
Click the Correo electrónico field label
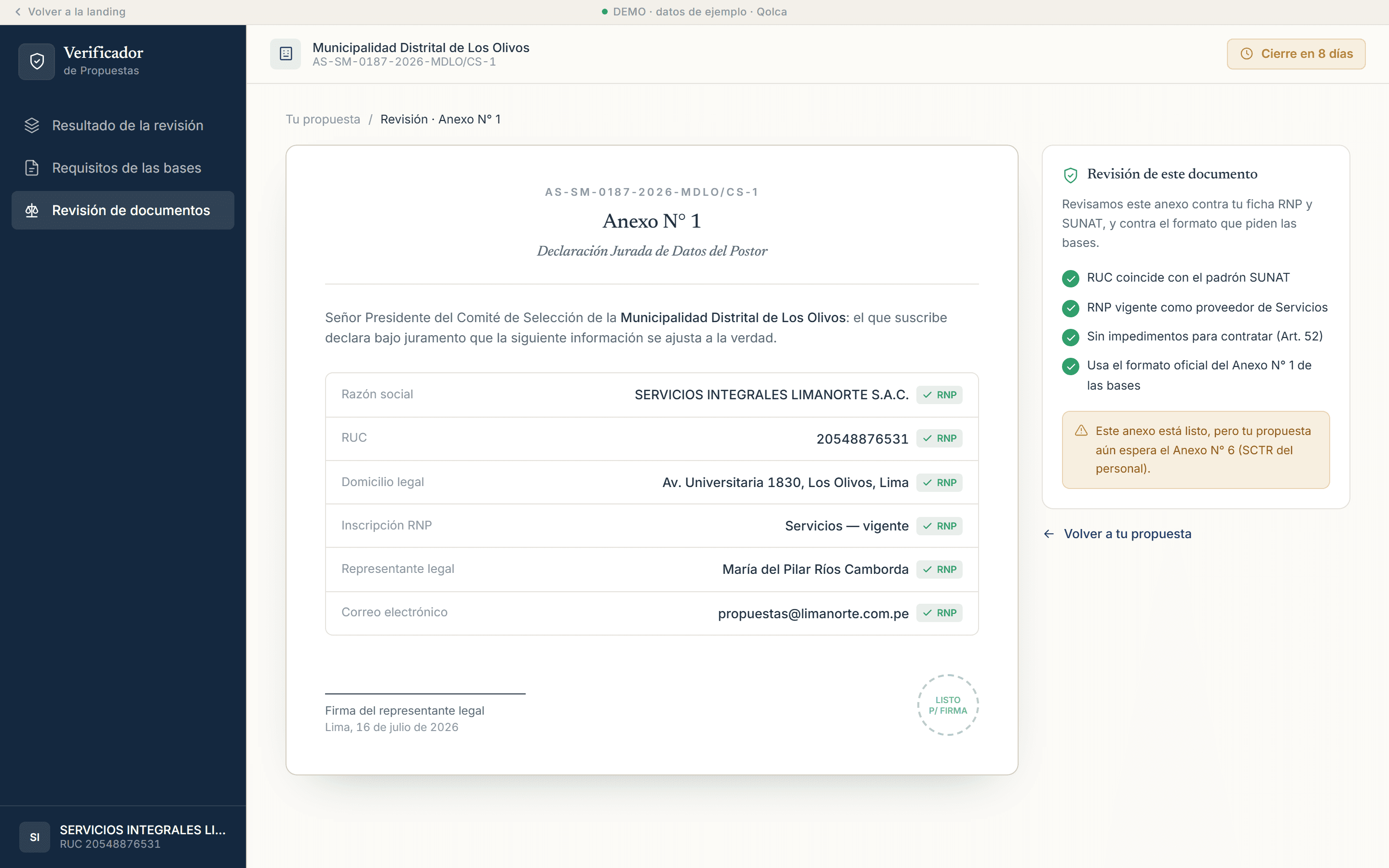pyautogui.click(x=395, y=612)
